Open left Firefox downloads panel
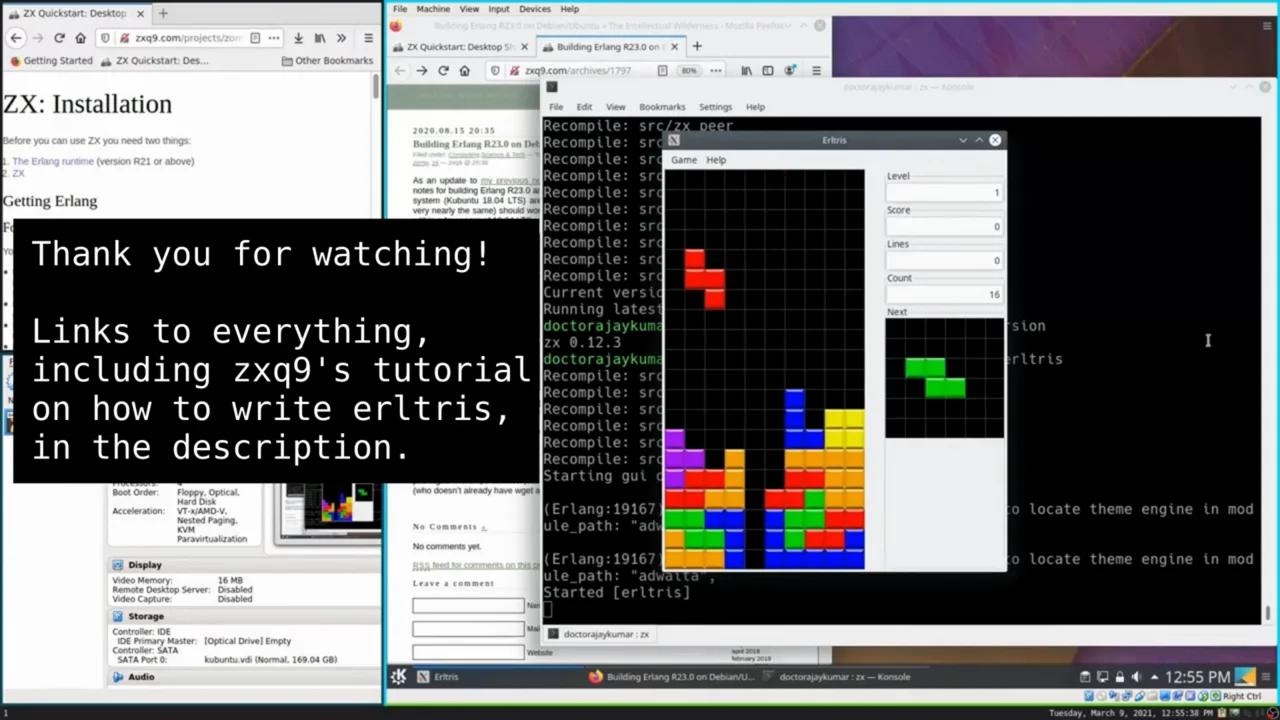Viewport: 1280px width, 720px height. pyautogui.click(x=298, y=38)
